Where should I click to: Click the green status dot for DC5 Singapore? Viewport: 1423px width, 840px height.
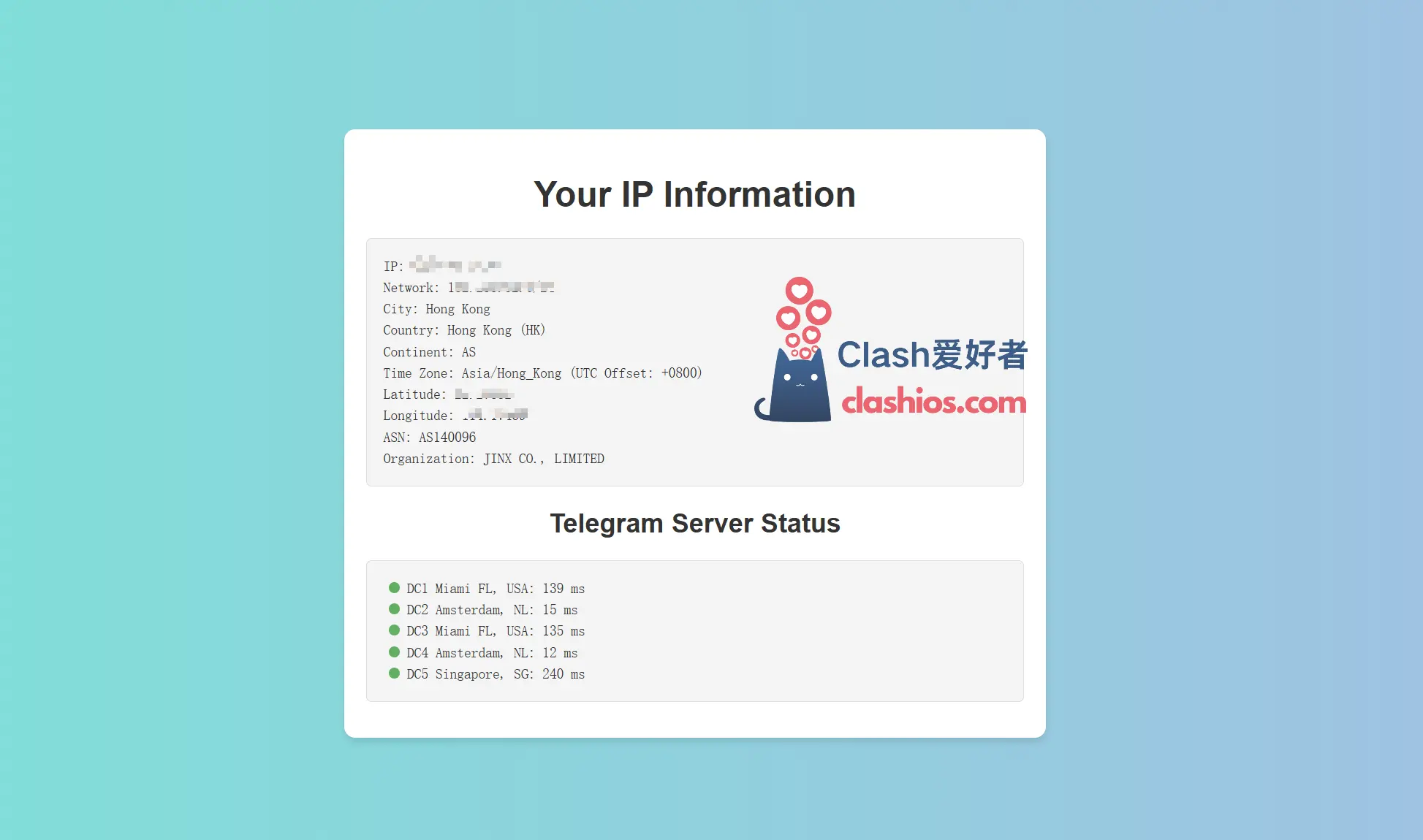click(394, 673)
